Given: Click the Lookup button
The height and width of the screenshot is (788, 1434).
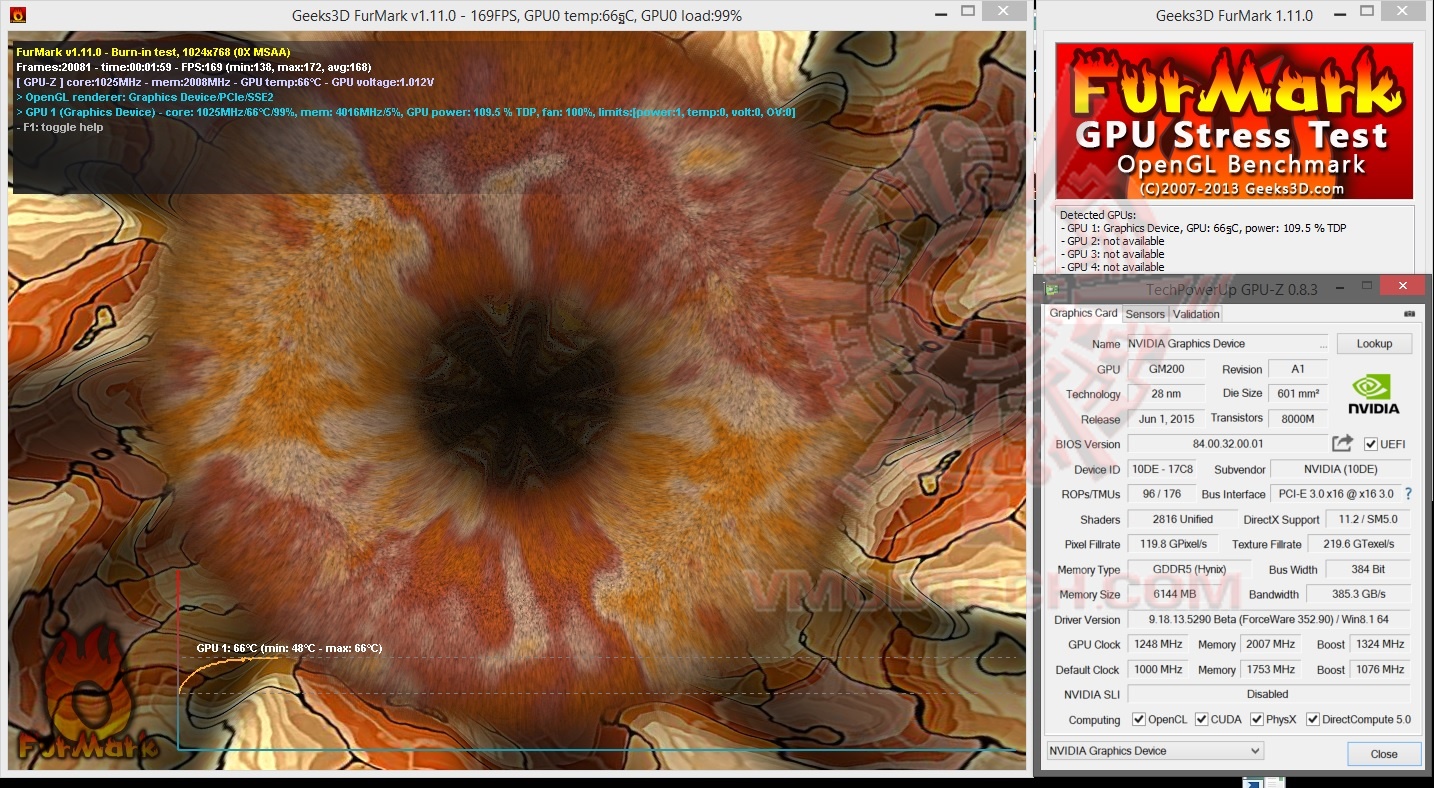Looking at the screenshot, I should click(x=1374, y=343).
